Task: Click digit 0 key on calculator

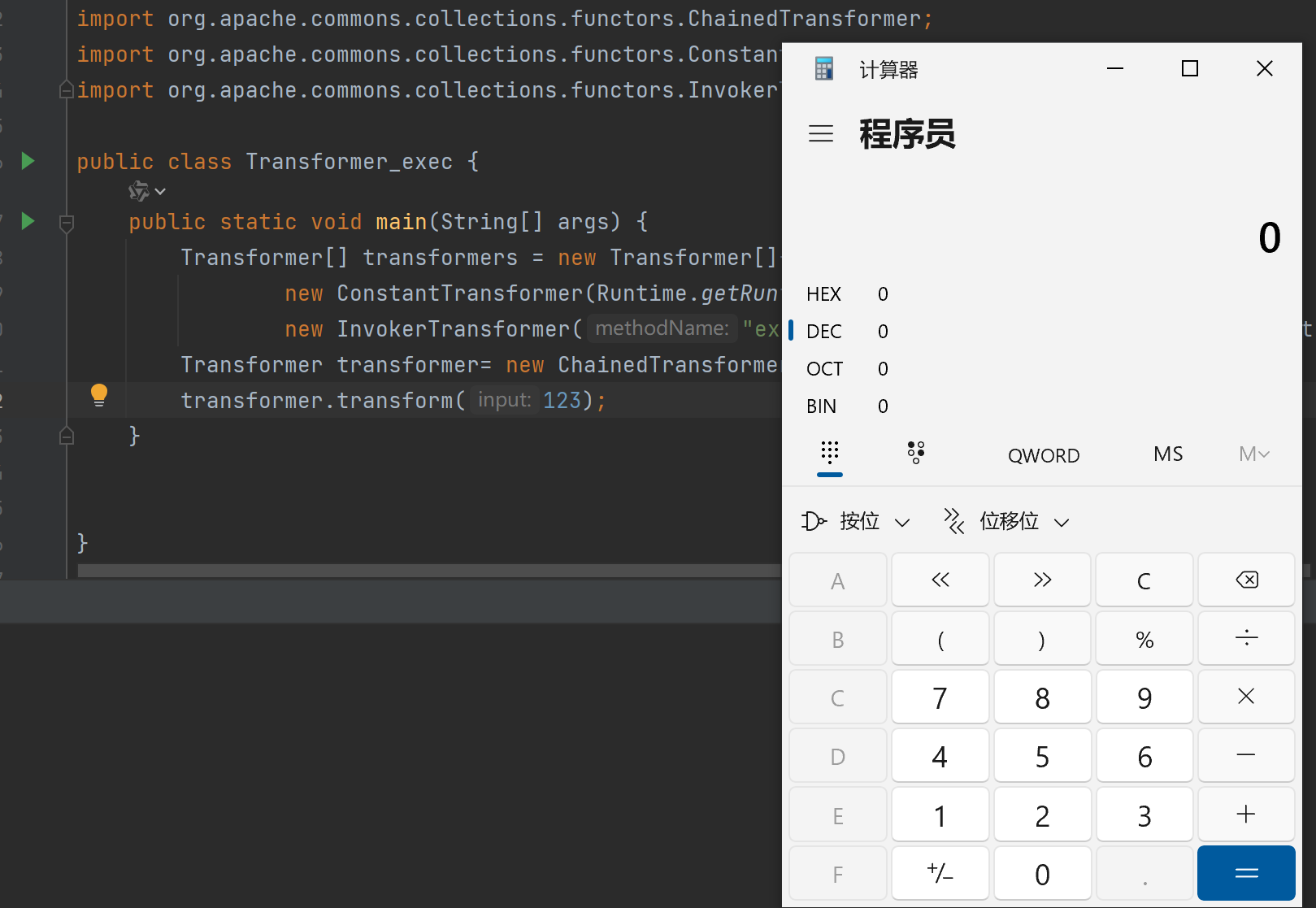Action: point(1042,873)
